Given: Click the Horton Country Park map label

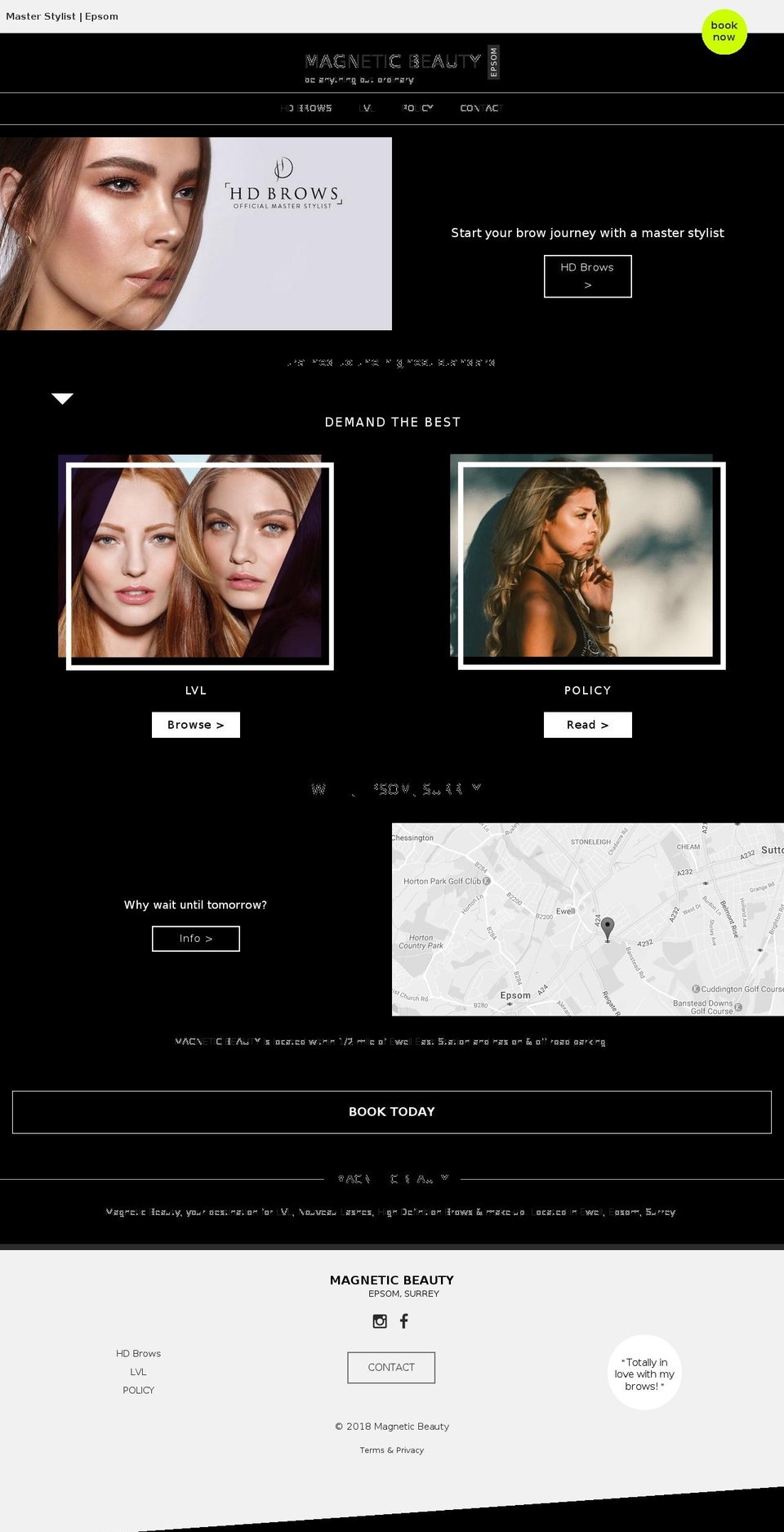Looking at the screenshot, I should (x=421, y=942).
